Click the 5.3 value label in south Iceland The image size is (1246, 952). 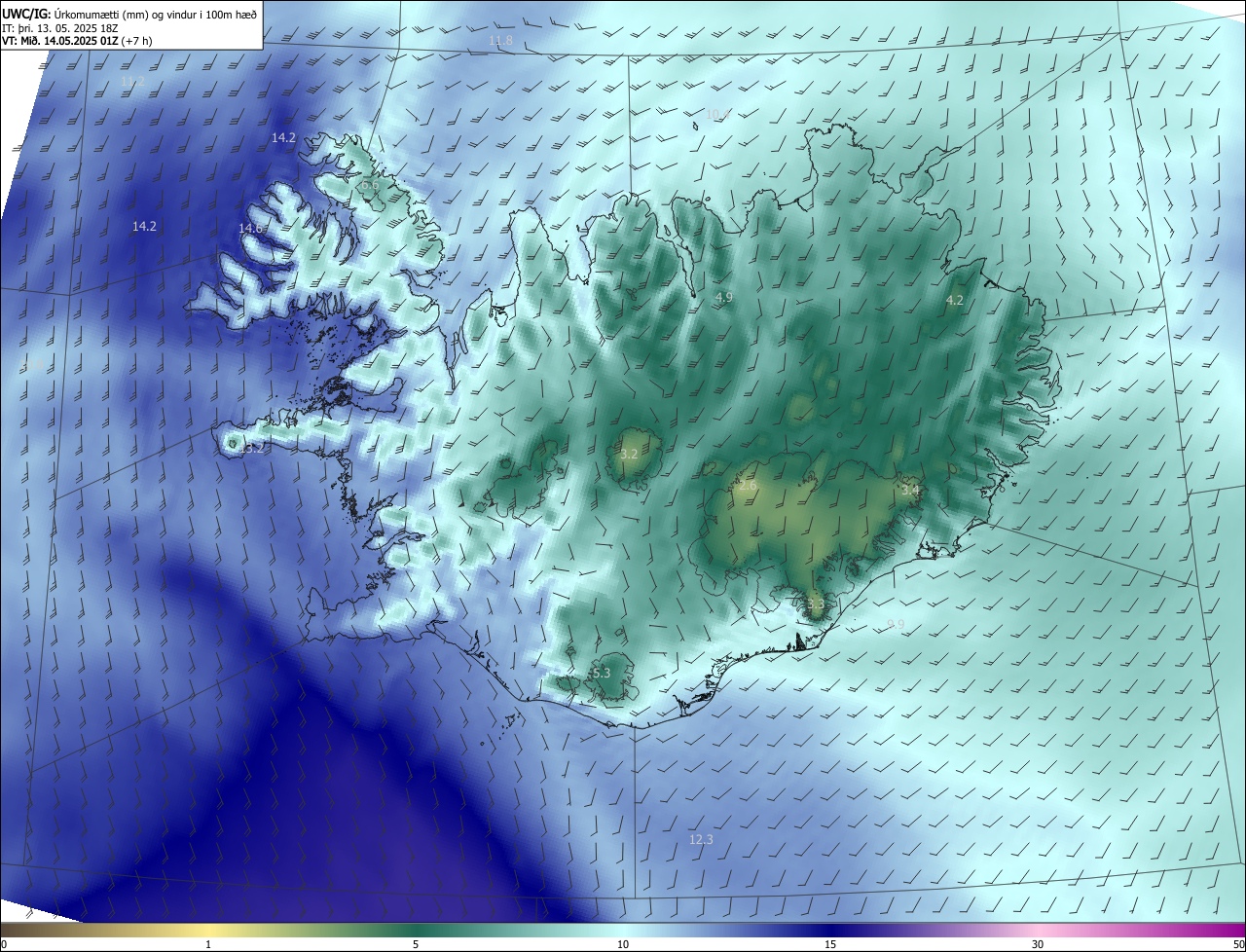pyautogui.click(x=602, y=674)
